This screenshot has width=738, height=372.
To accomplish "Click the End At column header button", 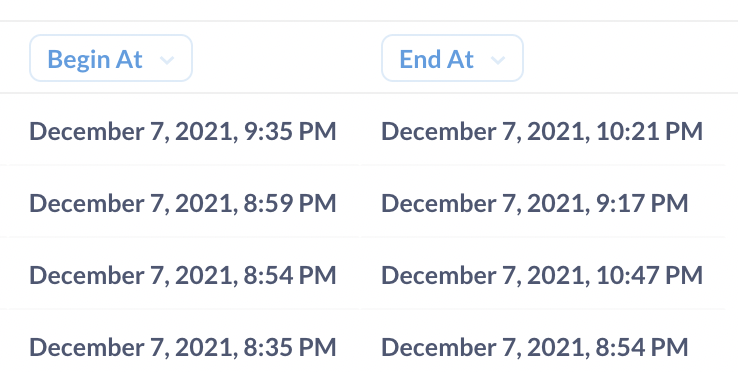I will 452,58.
